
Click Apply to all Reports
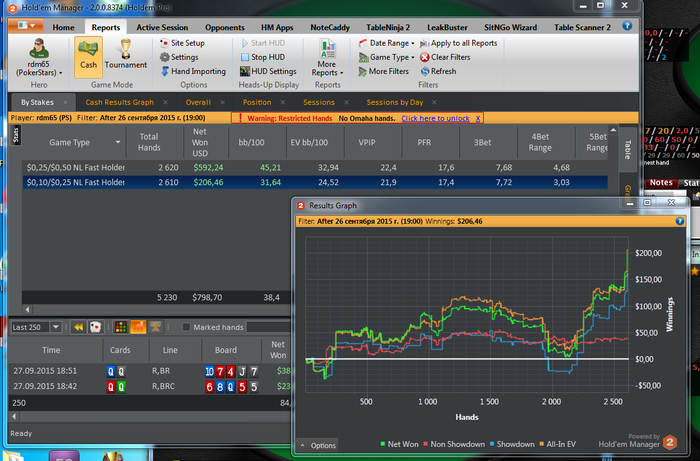click(x=458, y=43)
